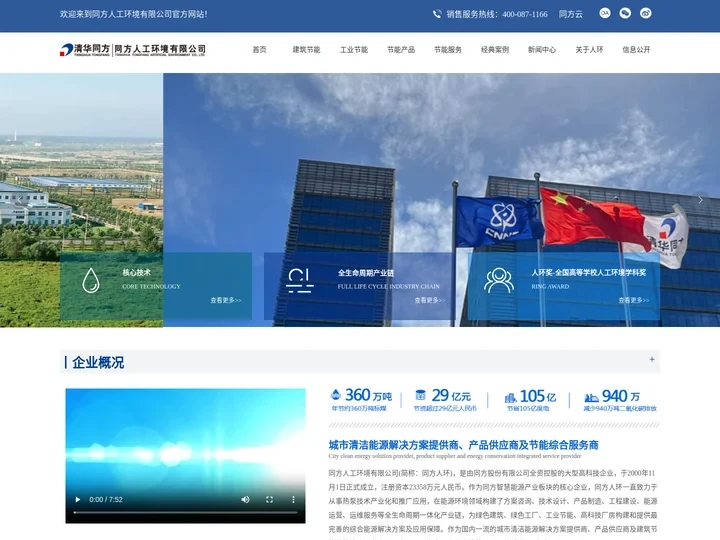Click 查看更多 in 人环奖 card

pyautogui.click(x=634, y=300)
